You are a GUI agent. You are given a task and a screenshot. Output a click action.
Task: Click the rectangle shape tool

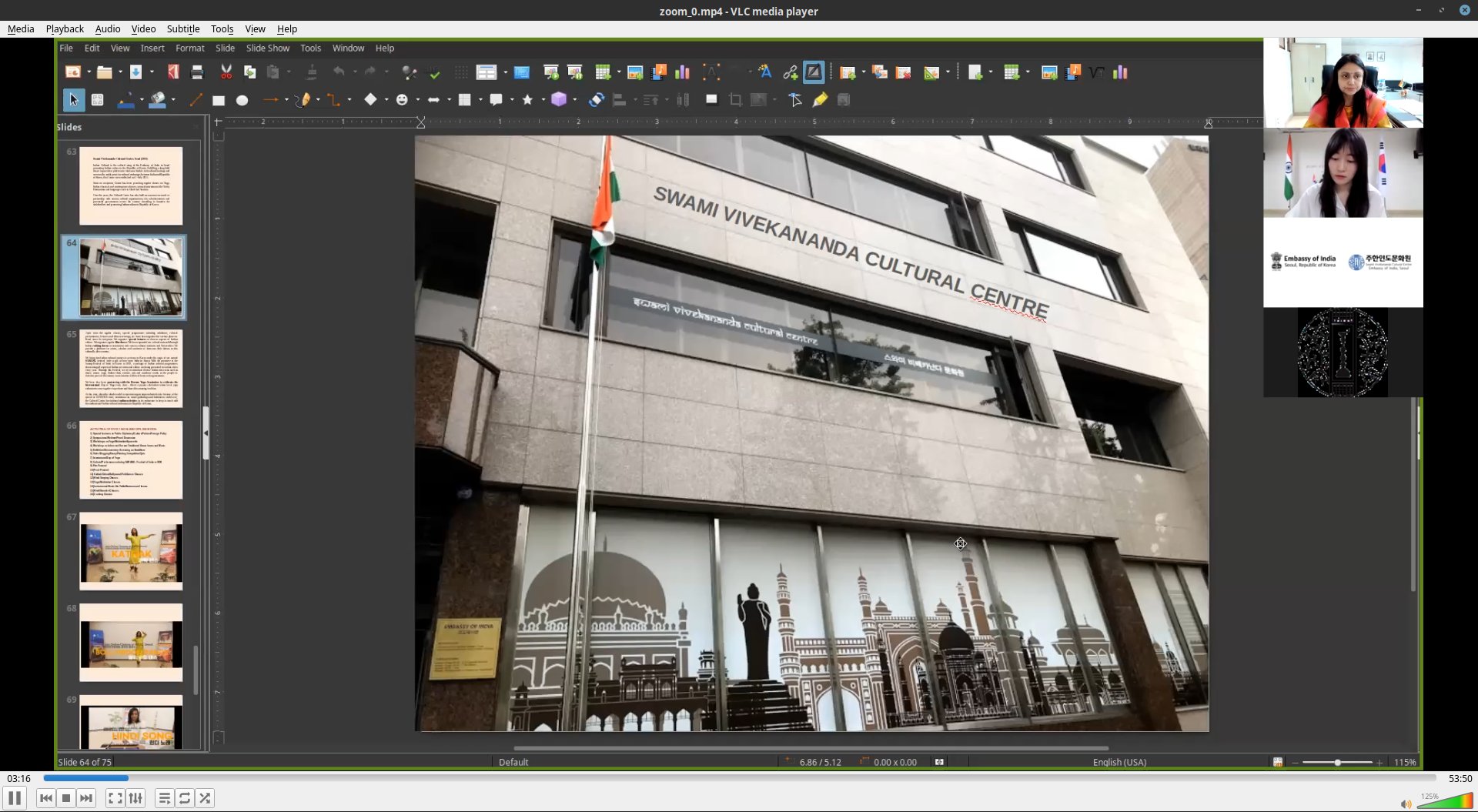coord(219,100)
